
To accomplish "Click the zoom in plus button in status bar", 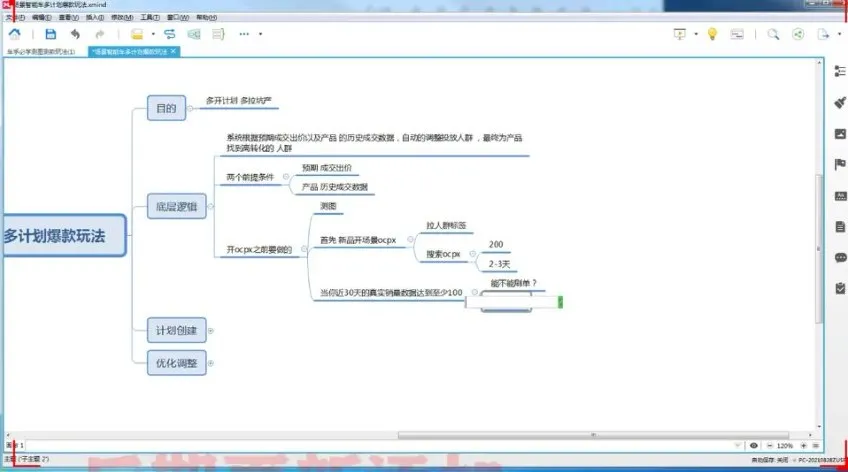I will click(x=804, y=444).
